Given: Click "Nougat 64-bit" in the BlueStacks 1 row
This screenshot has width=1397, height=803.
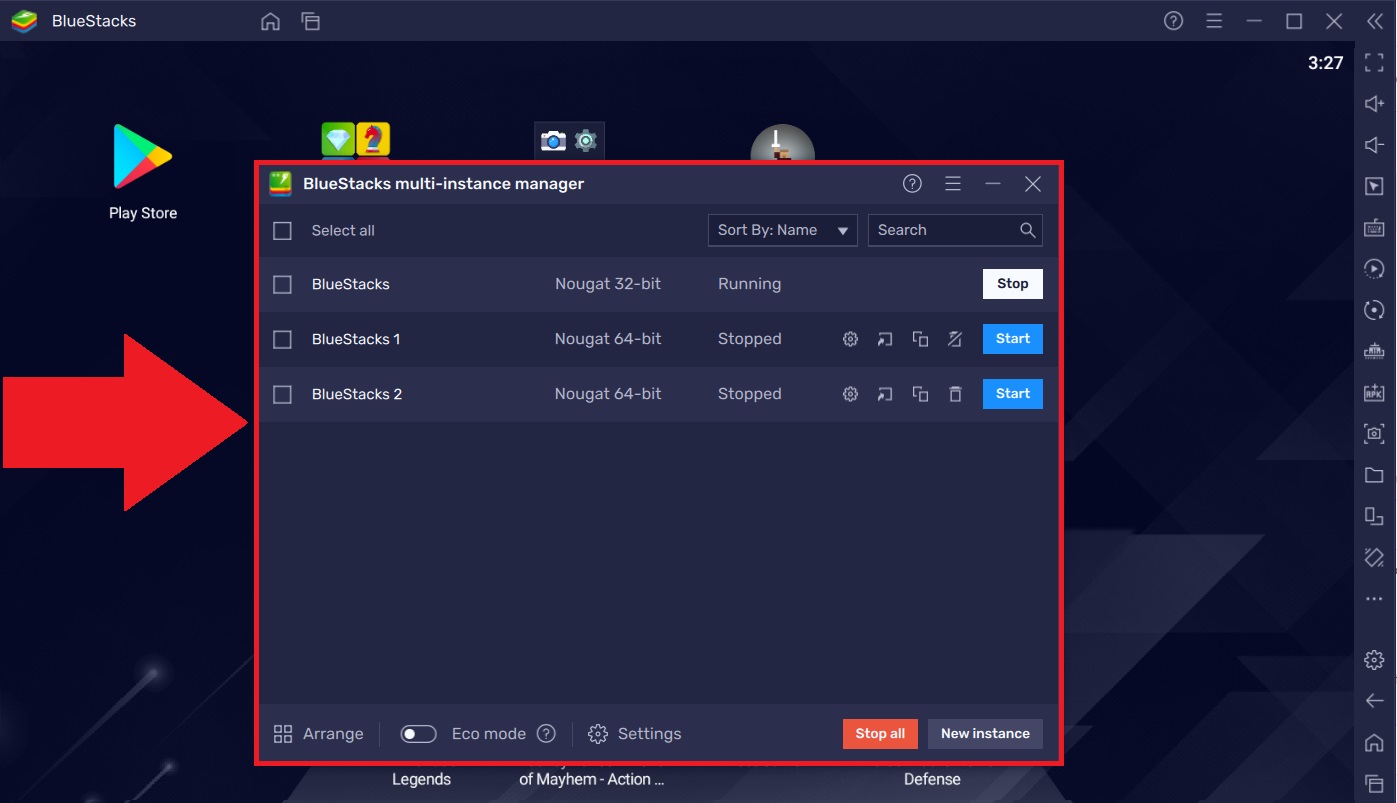Looking at the screenshot, I should 608,339.
